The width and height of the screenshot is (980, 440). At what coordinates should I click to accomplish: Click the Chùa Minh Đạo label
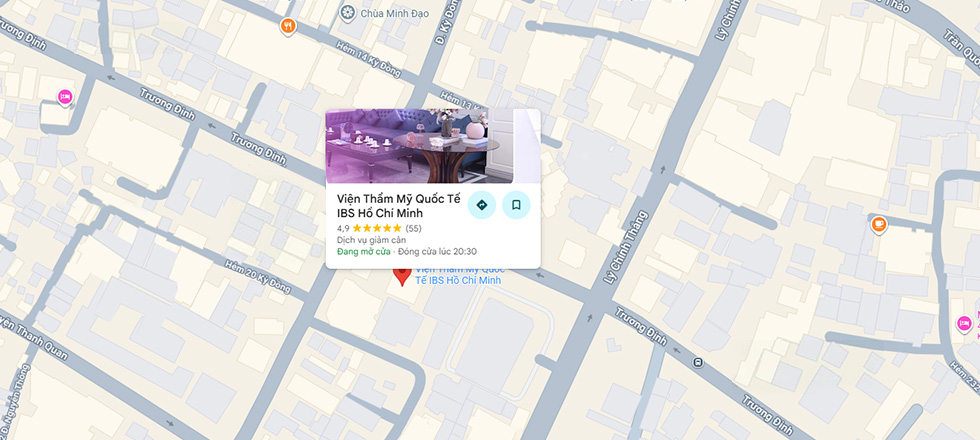tap(387, 12)
